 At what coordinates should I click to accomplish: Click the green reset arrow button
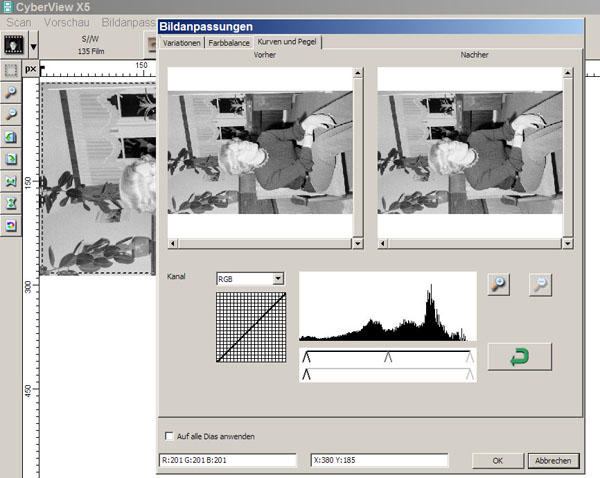(x=520, y=357)
